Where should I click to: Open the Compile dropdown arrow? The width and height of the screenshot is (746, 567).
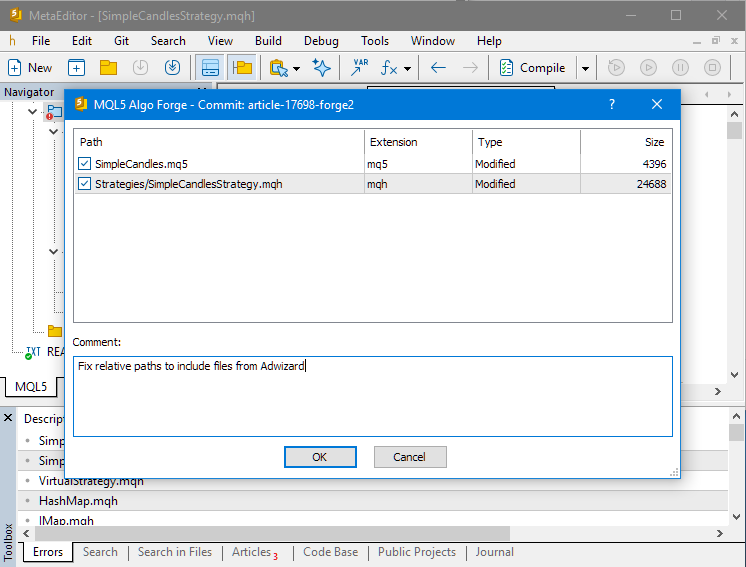[585, 68]
